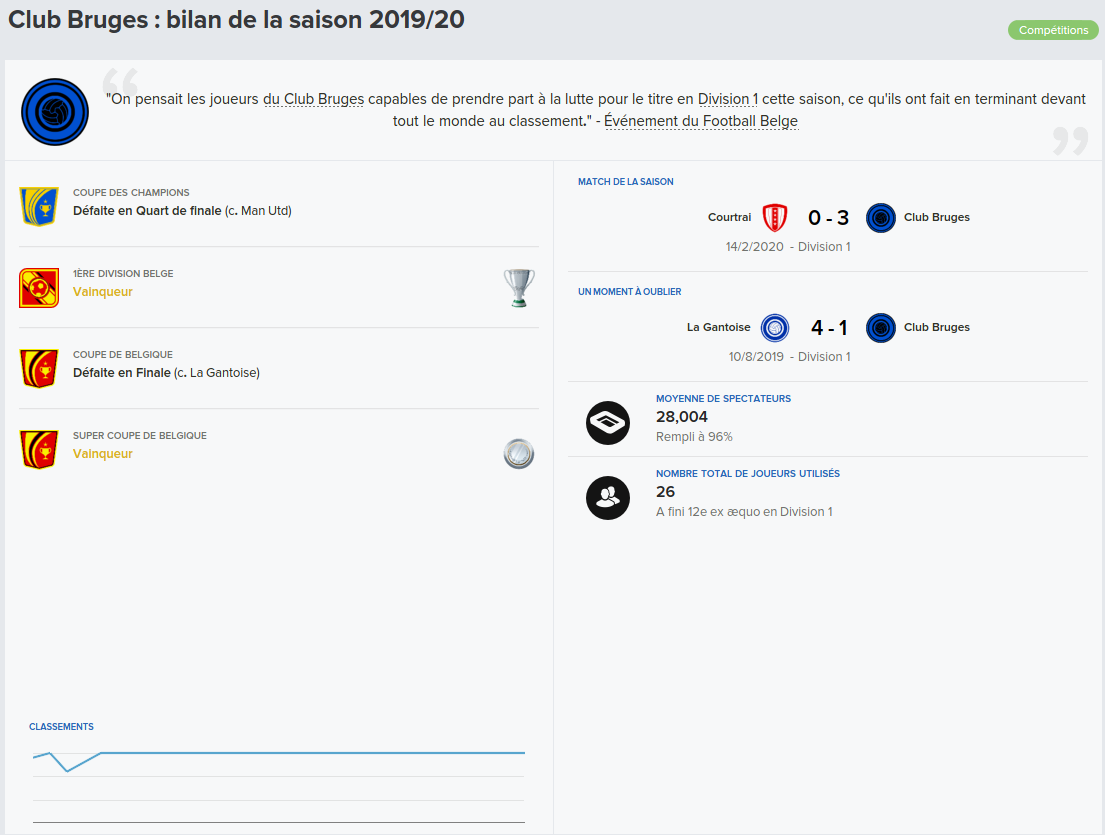Click the league trophy cup icon
Screen dimensions: 1105x835
coord(519,287)
